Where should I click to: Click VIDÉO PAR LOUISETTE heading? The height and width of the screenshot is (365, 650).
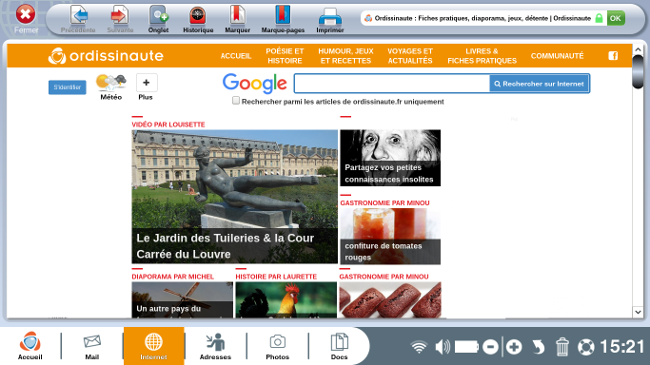point(168,124)
